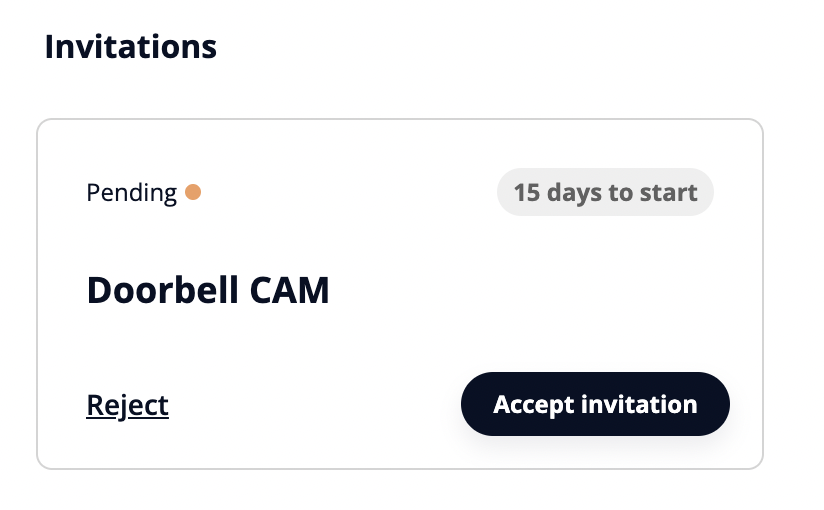Click the dark Accept invitation pill button
This screenshot has width=824, height=510.
pyautogui.click(x=595, y=404)
